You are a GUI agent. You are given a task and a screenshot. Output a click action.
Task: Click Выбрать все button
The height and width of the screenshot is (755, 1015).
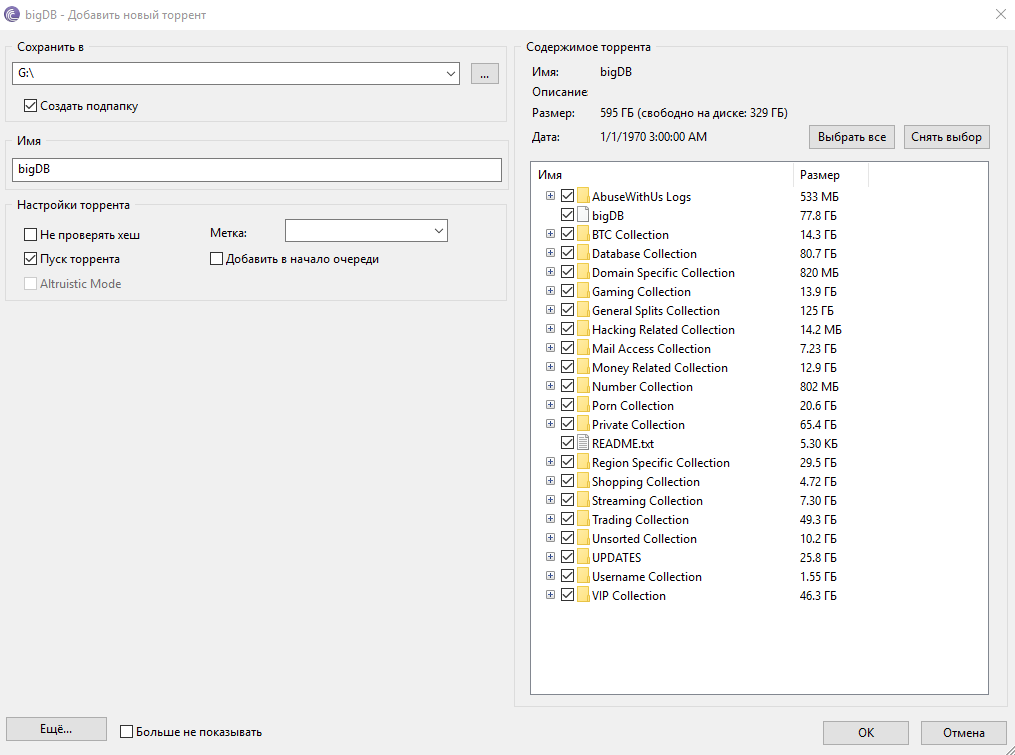click(x=852, y=137)
